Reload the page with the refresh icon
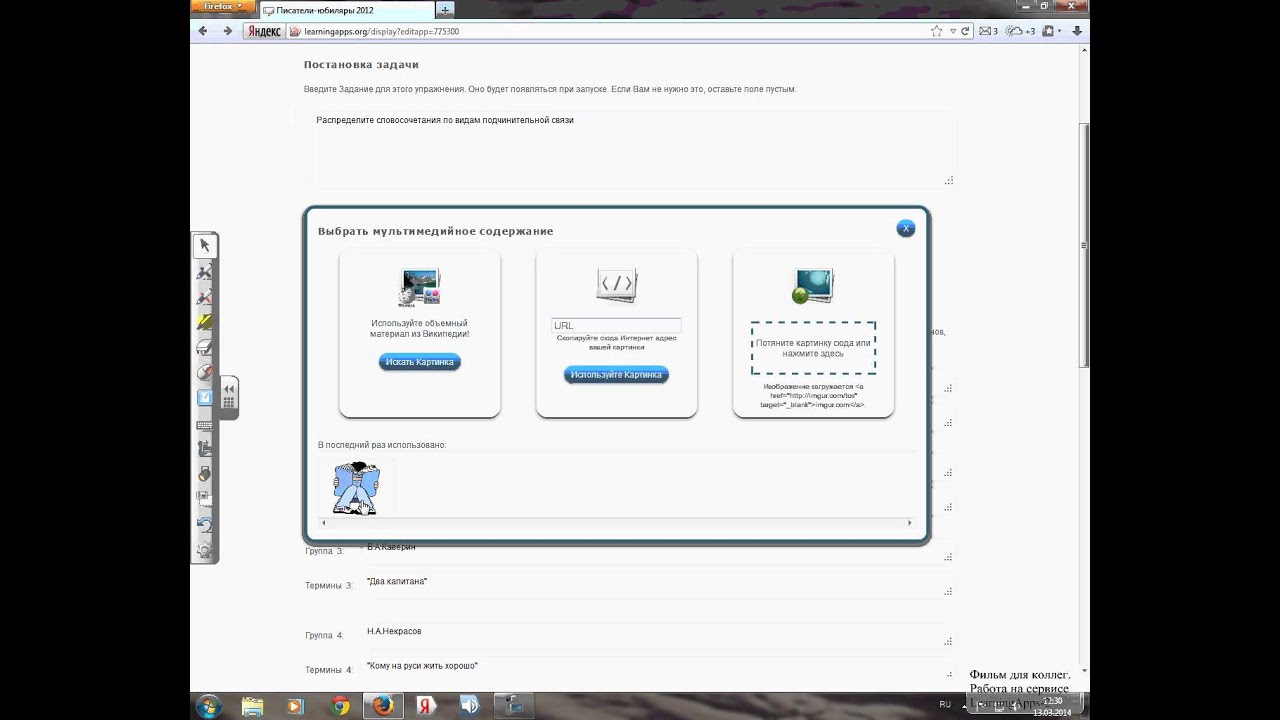Screen dimensions: 1280x720 [965, 31]
